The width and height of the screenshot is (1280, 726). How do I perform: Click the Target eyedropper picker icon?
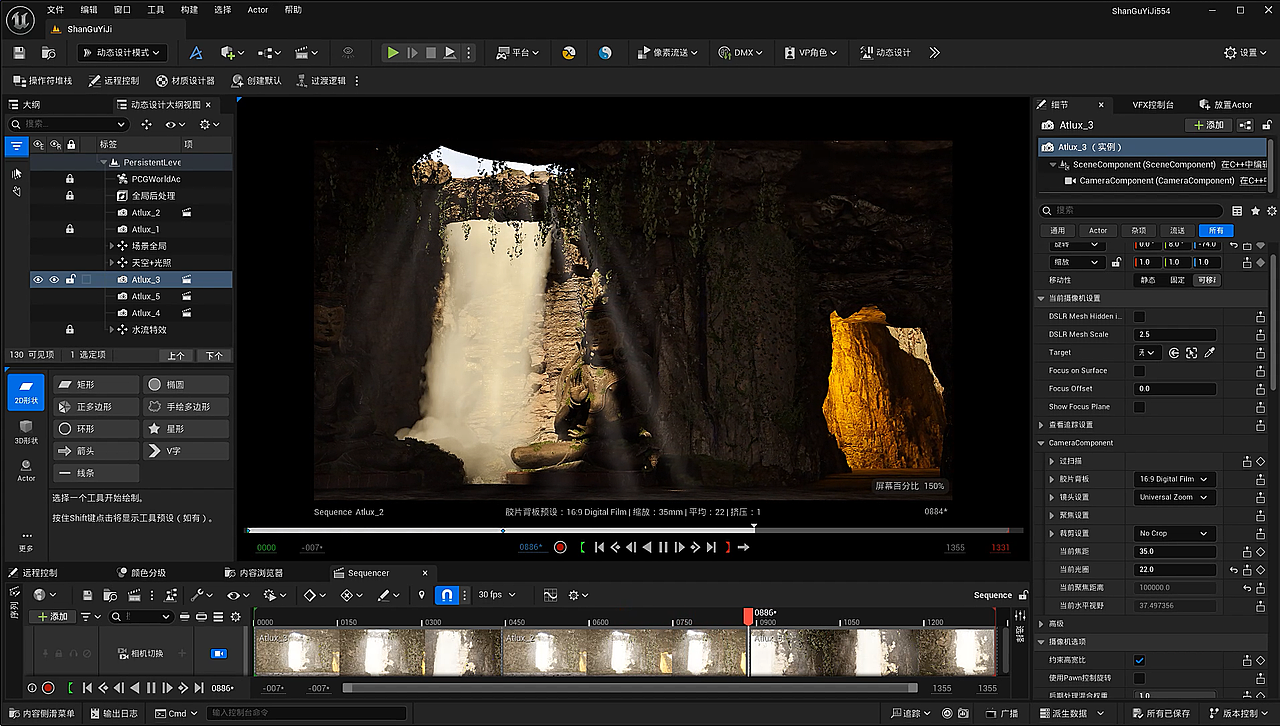coord(1209,353)
